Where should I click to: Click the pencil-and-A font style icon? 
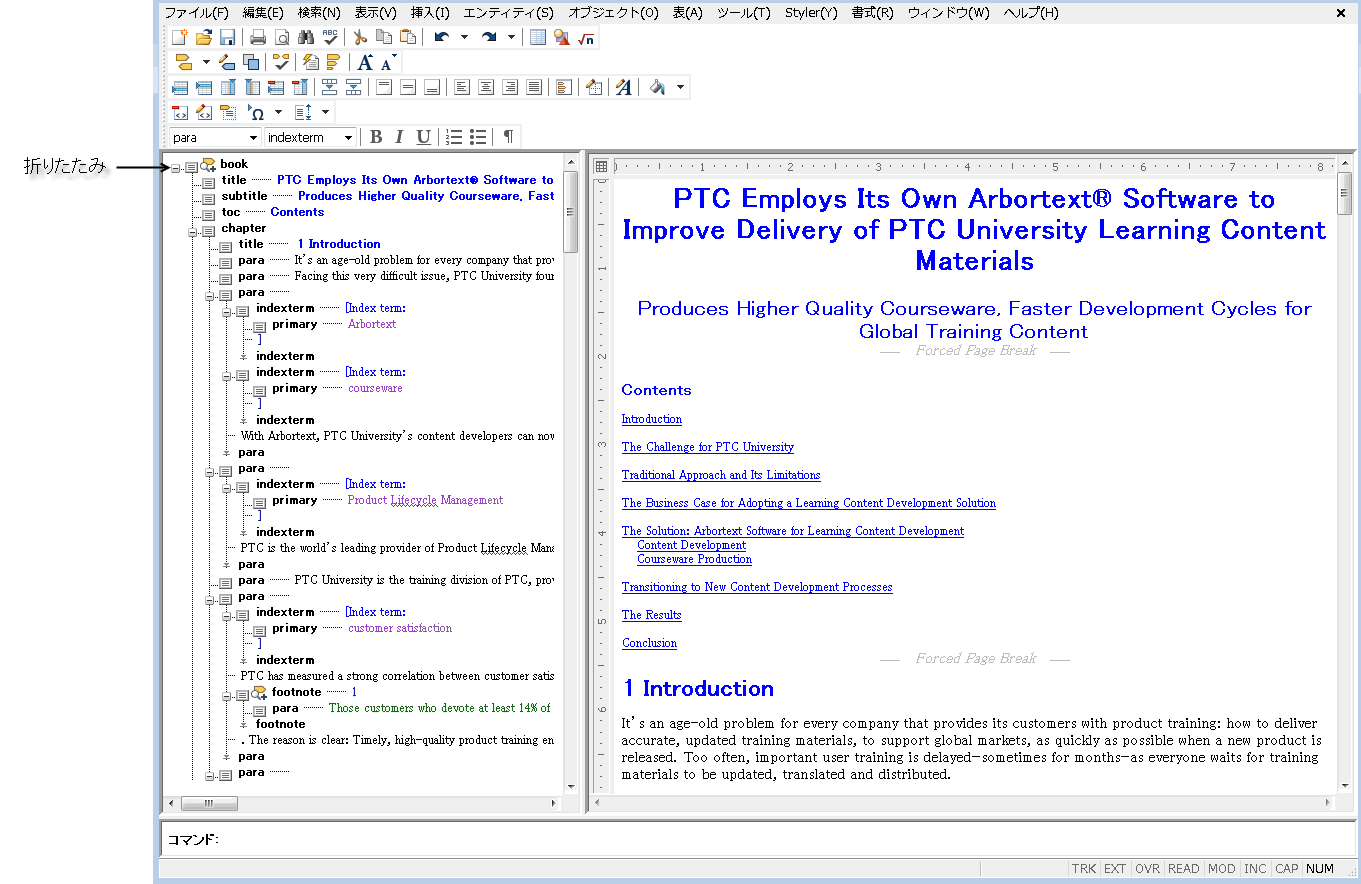pyautogui.click(x=624, y=87)
